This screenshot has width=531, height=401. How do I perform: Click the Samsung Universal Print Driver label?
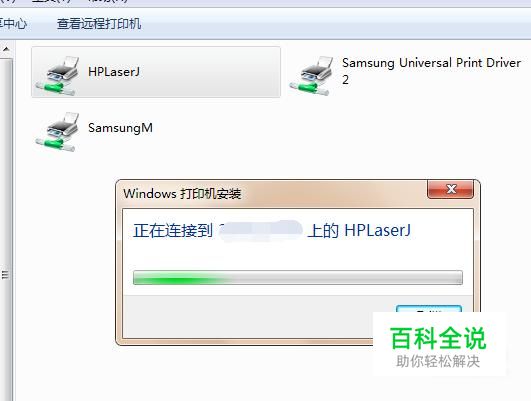[431, 63]
